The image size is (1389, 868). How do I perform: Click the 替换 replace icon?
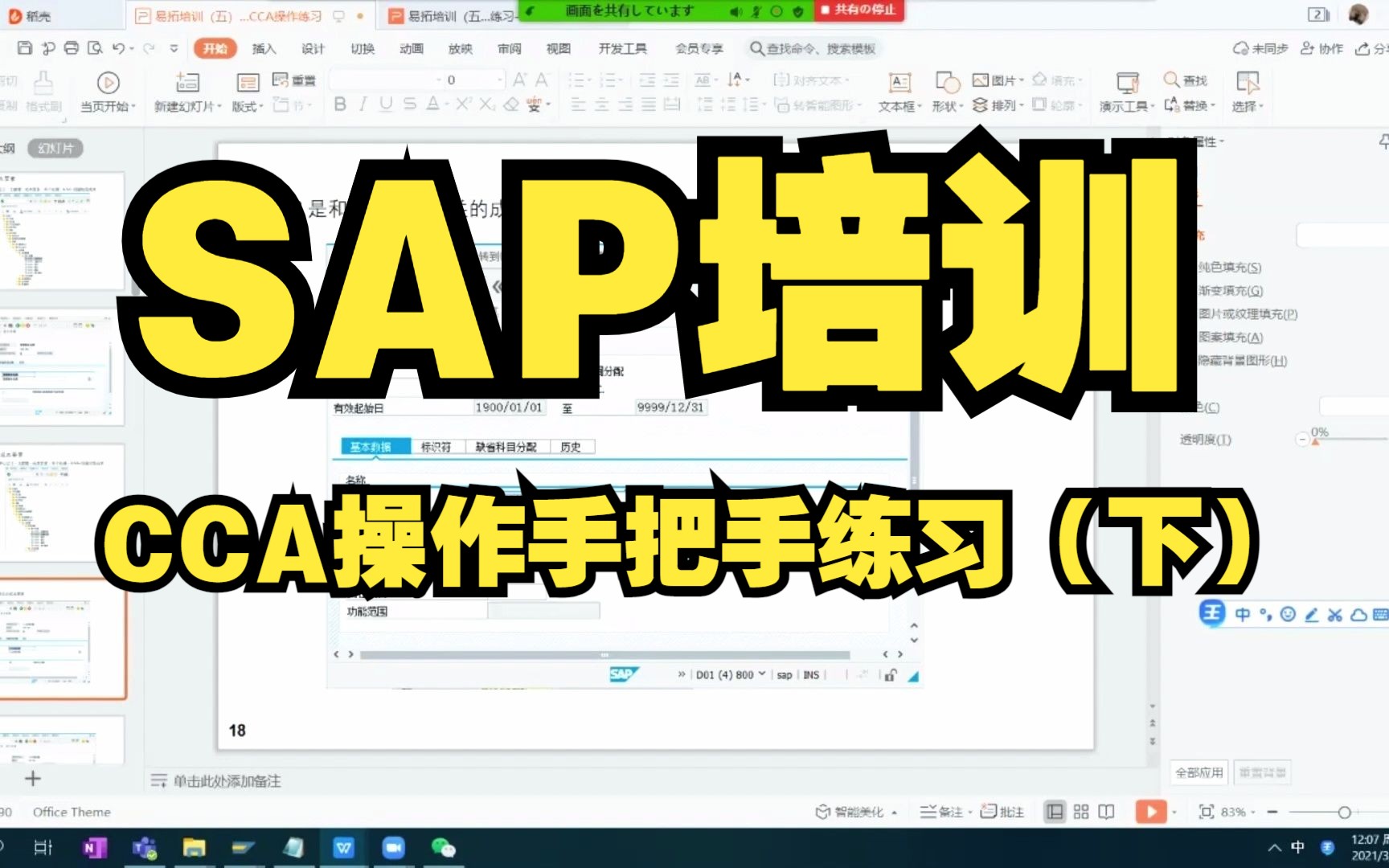tap(1188, 104)
